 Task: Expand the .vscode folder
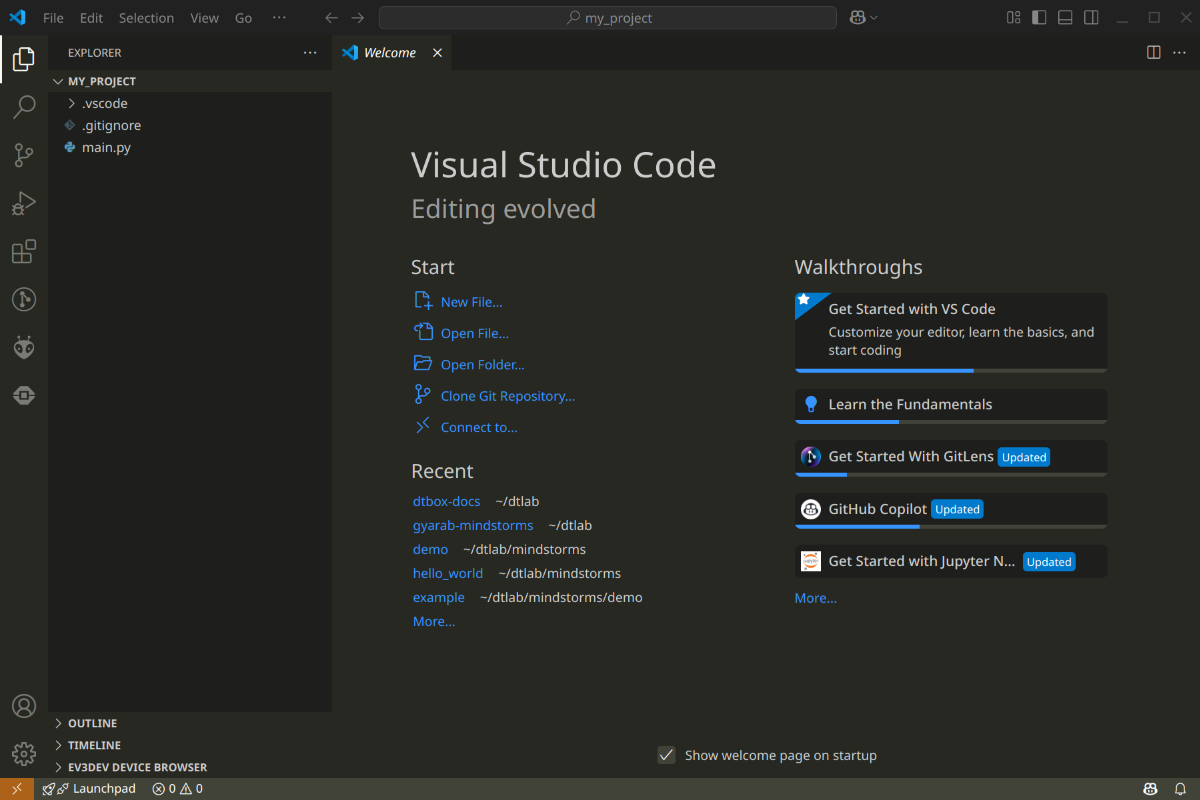(104, 103)
